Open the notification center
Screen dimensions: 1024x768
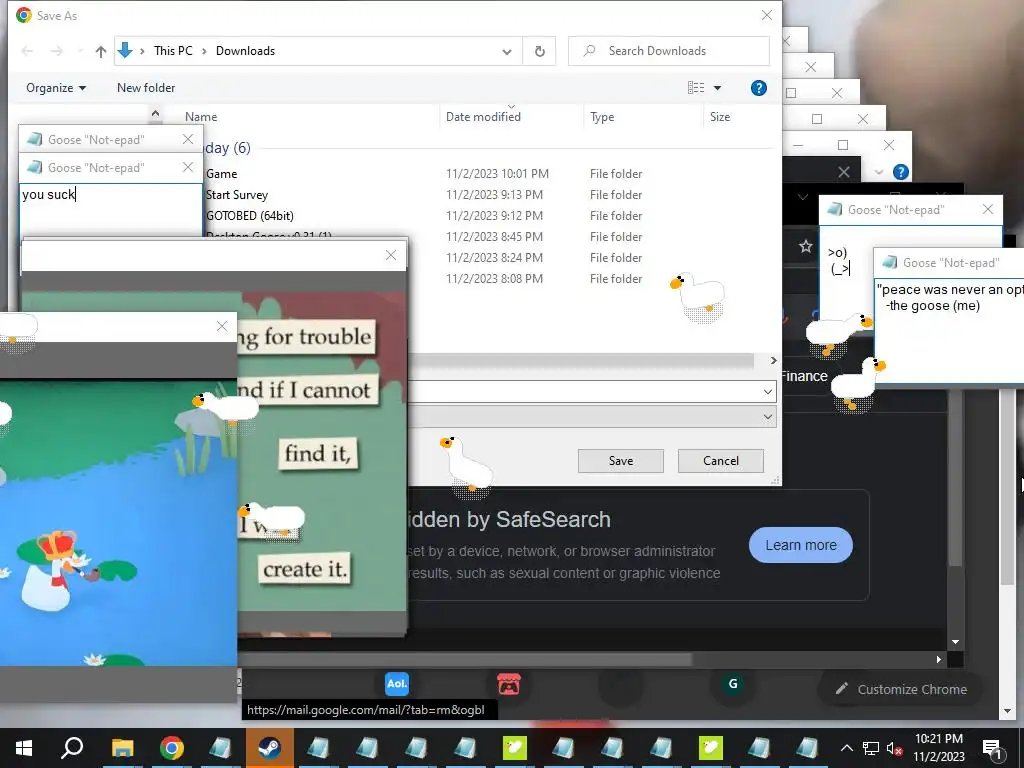click(x=992, y=748)
